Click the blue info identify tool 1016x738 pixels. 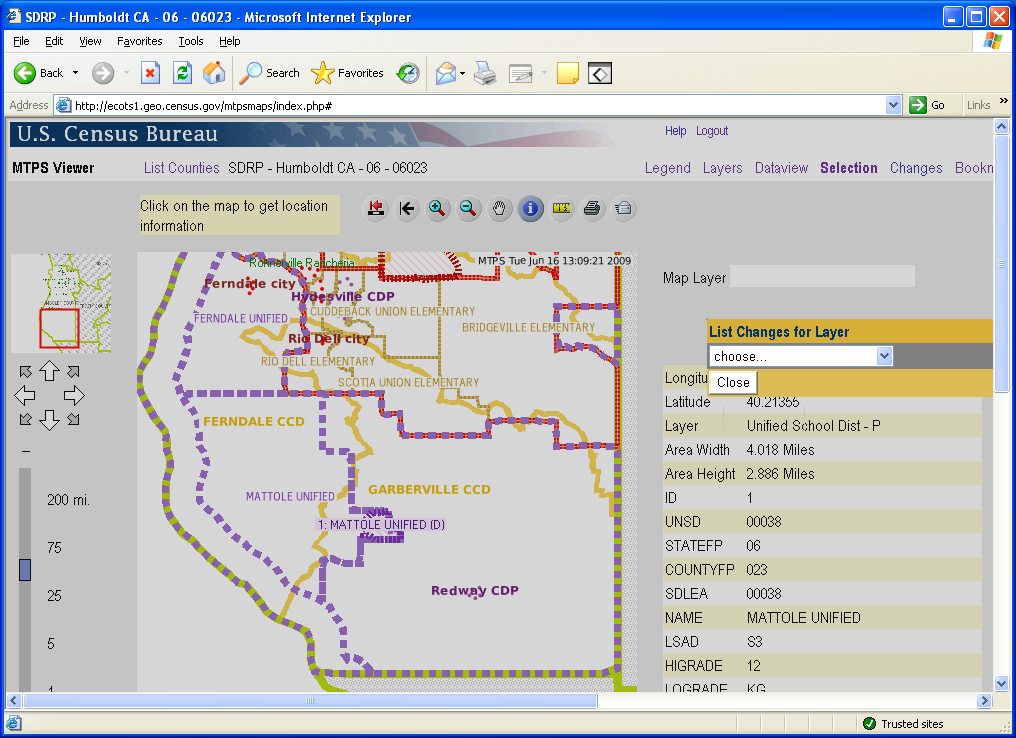[x=530, y=208]
